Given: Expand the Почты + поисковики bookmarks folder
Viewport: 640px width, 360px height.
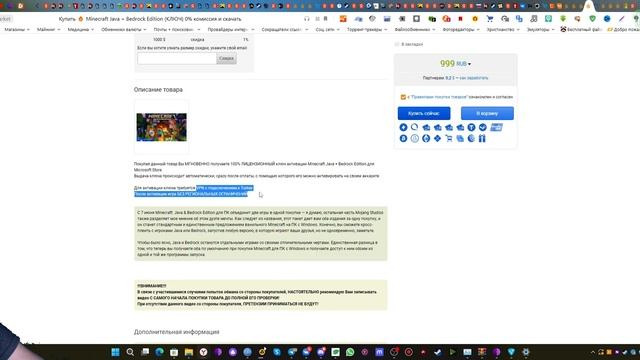Looking at the screenshot, I should (177, 29).
